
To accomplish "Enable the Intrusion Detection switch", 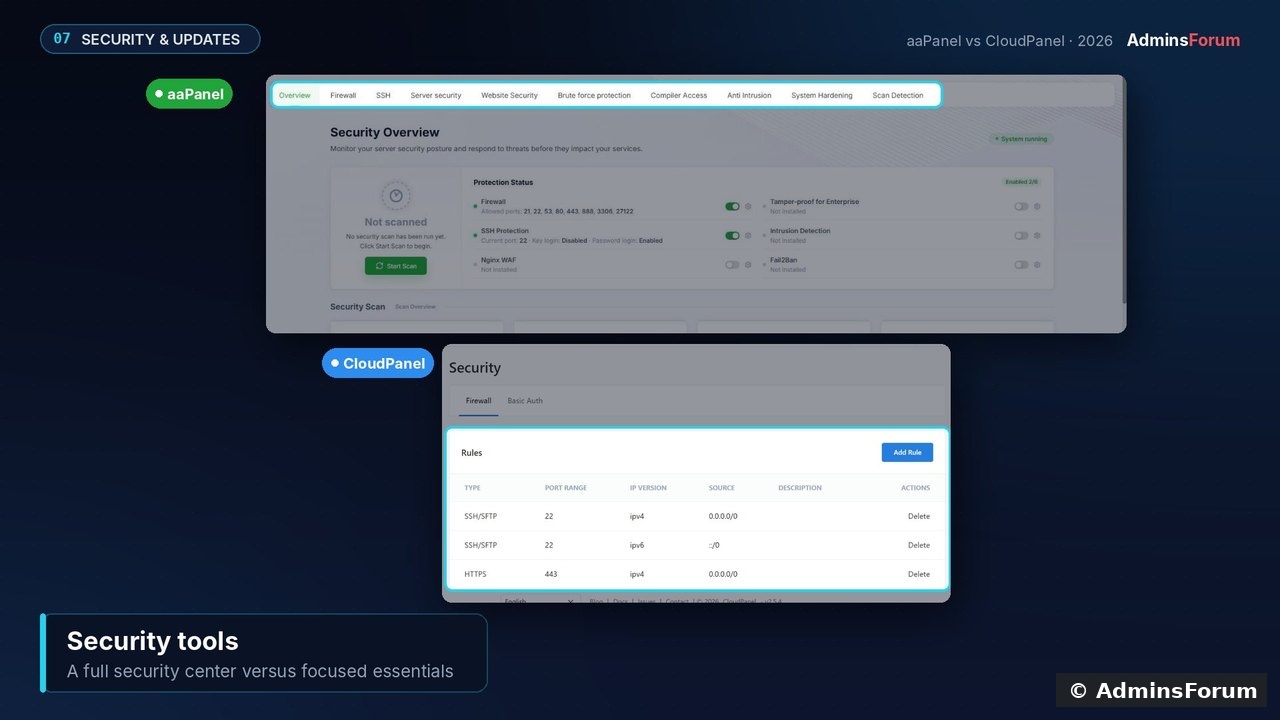I will point(1021,236).
